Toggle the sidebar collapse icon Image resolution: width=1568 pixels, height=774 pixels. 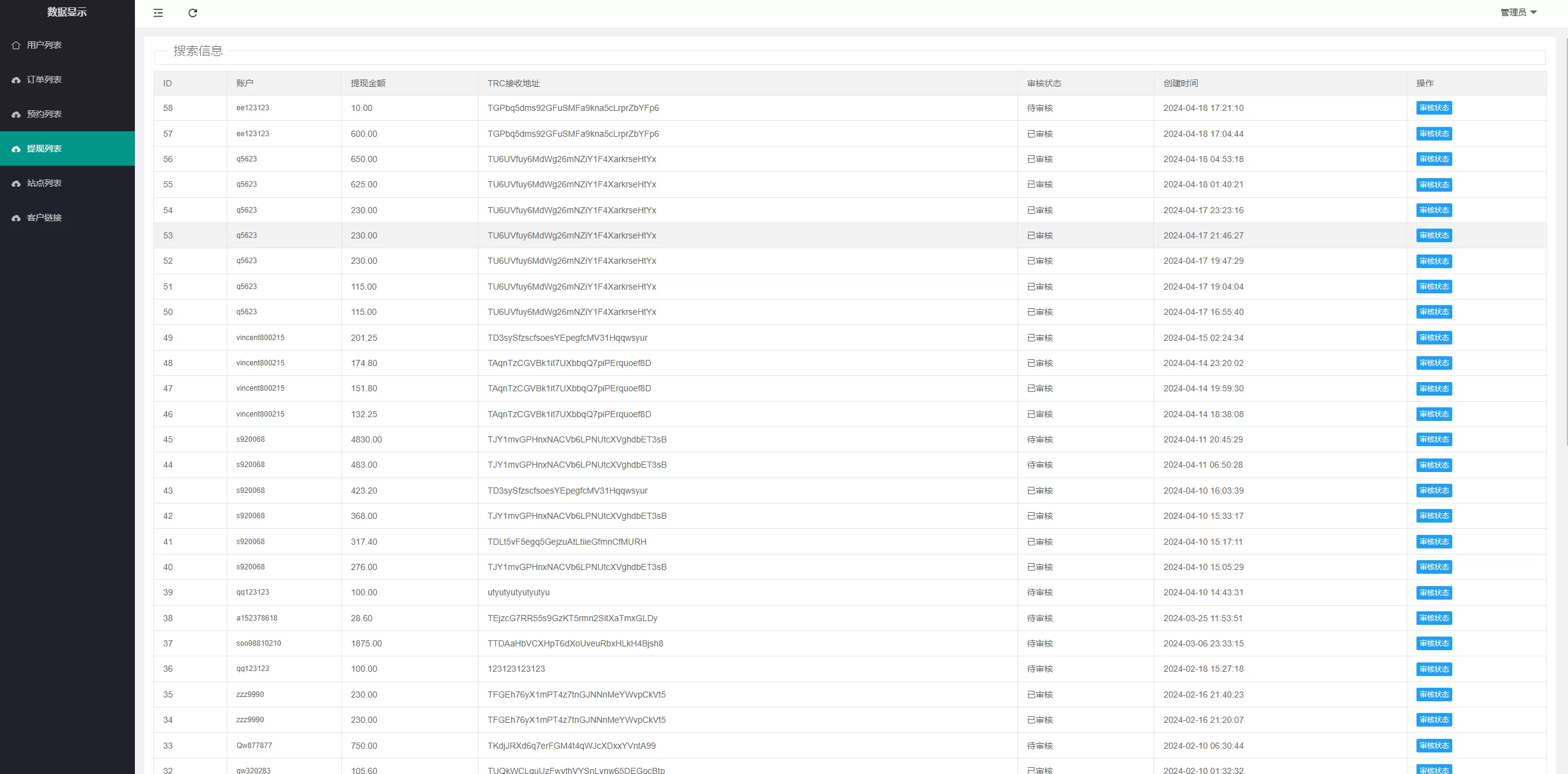tap(158, 13)
